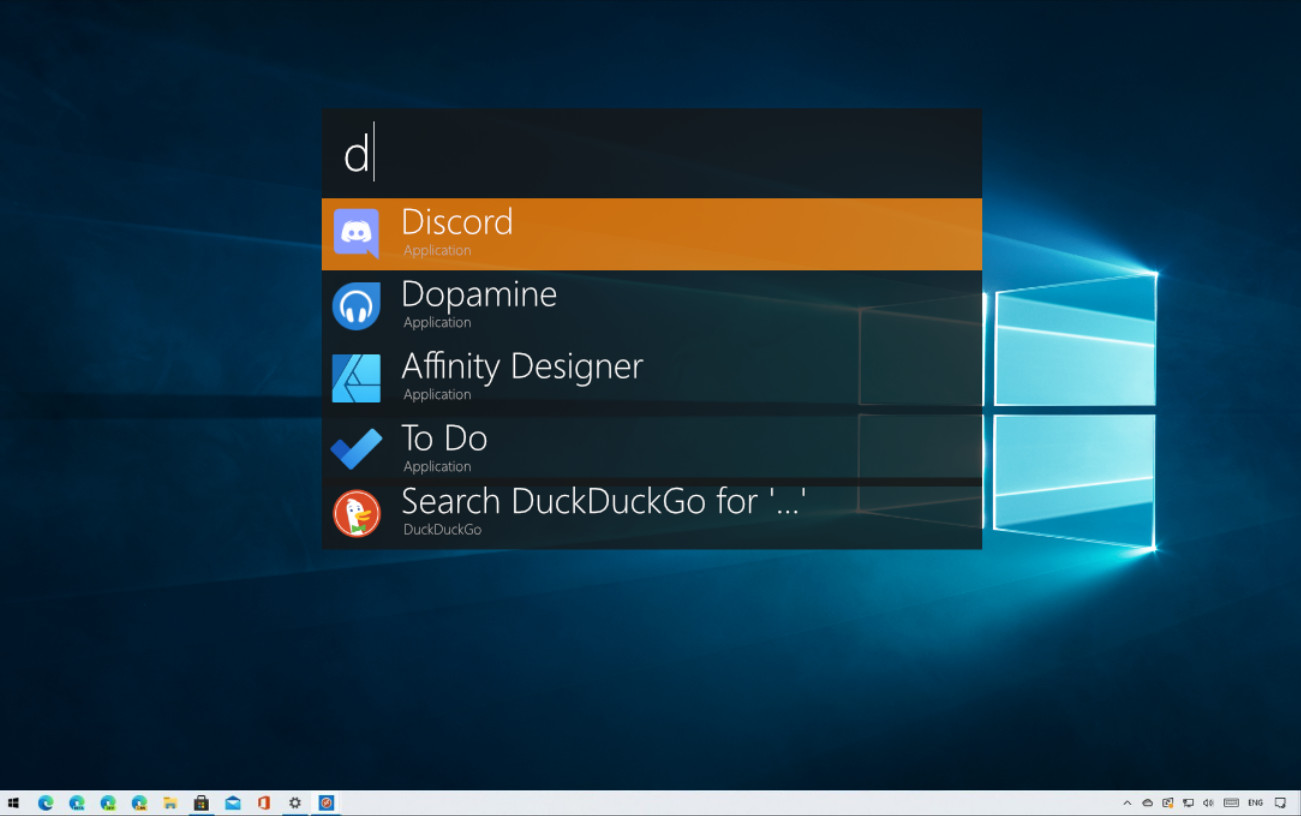Choose the Affinity Designer result text
The width and height of the screenshot is (1301, 816).
522,366
